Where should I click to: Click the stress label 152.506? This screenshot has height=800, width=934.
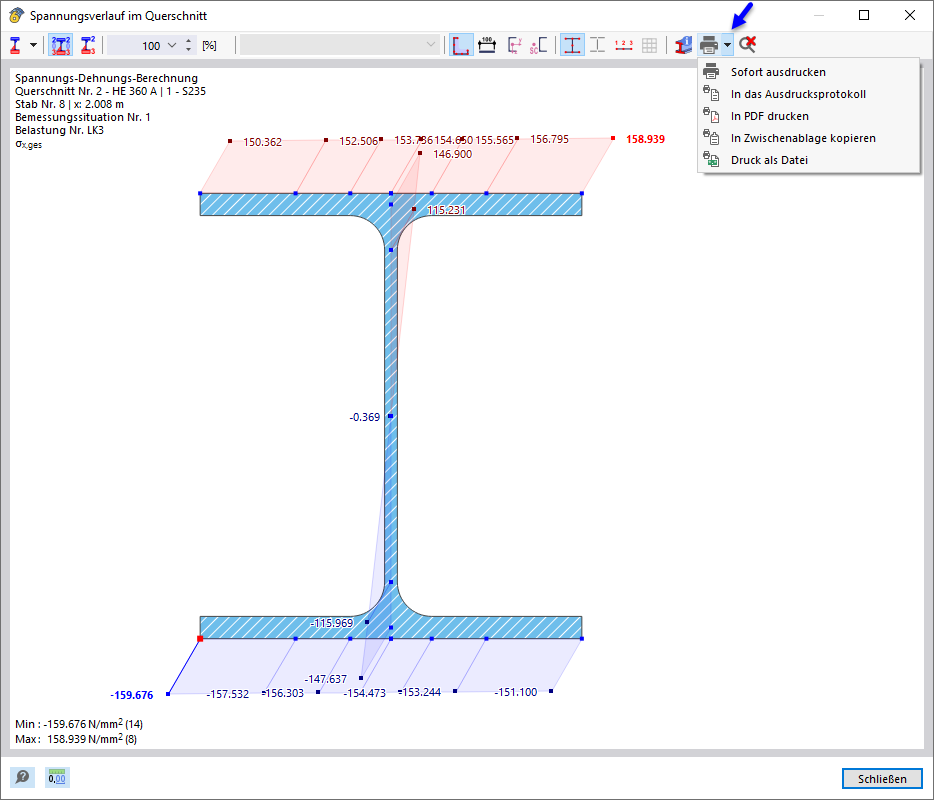359,141
